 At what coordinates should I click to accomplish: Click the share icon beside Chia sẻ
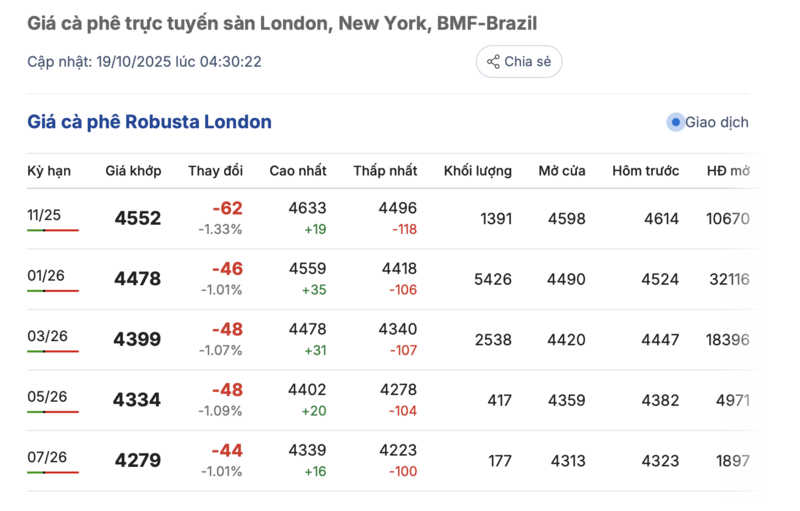(x=493, y=62)
